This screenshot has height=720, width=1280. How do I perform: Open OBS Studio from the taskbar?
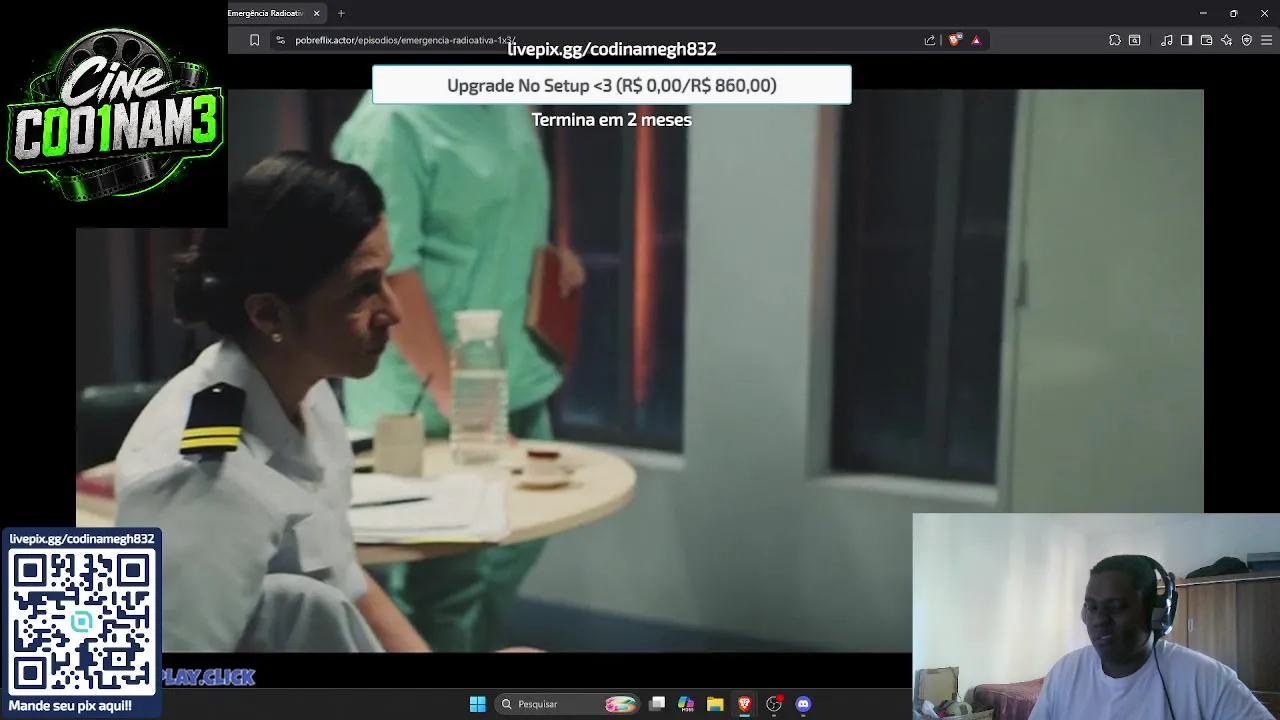pos(773,704)
